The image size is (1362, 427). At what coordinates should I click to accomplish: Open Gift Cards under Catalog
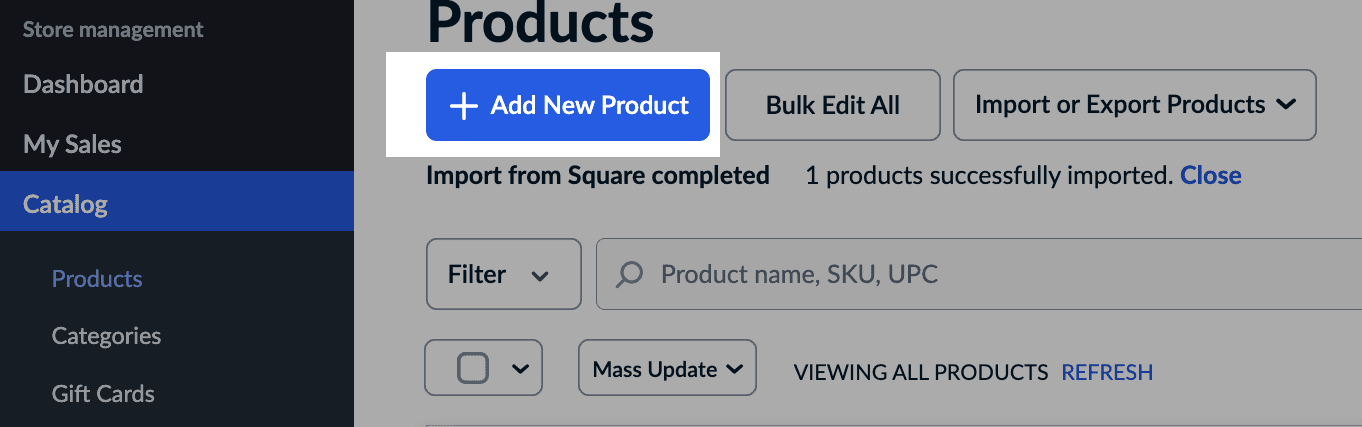point(103,393)
